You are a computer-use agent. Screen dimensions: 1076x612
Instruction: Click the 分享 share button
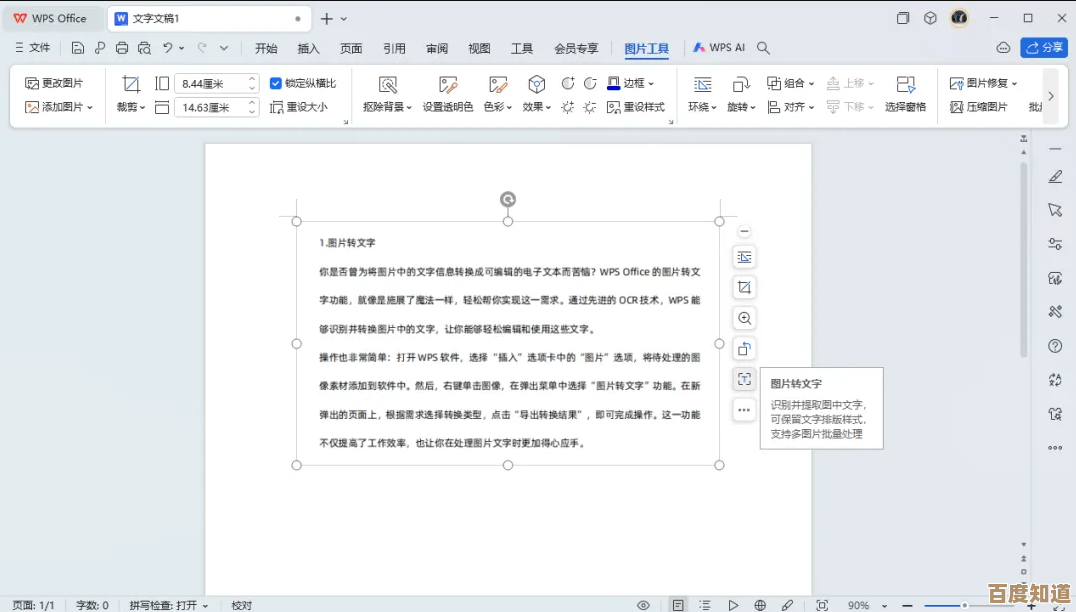[x=1044, y=48]
